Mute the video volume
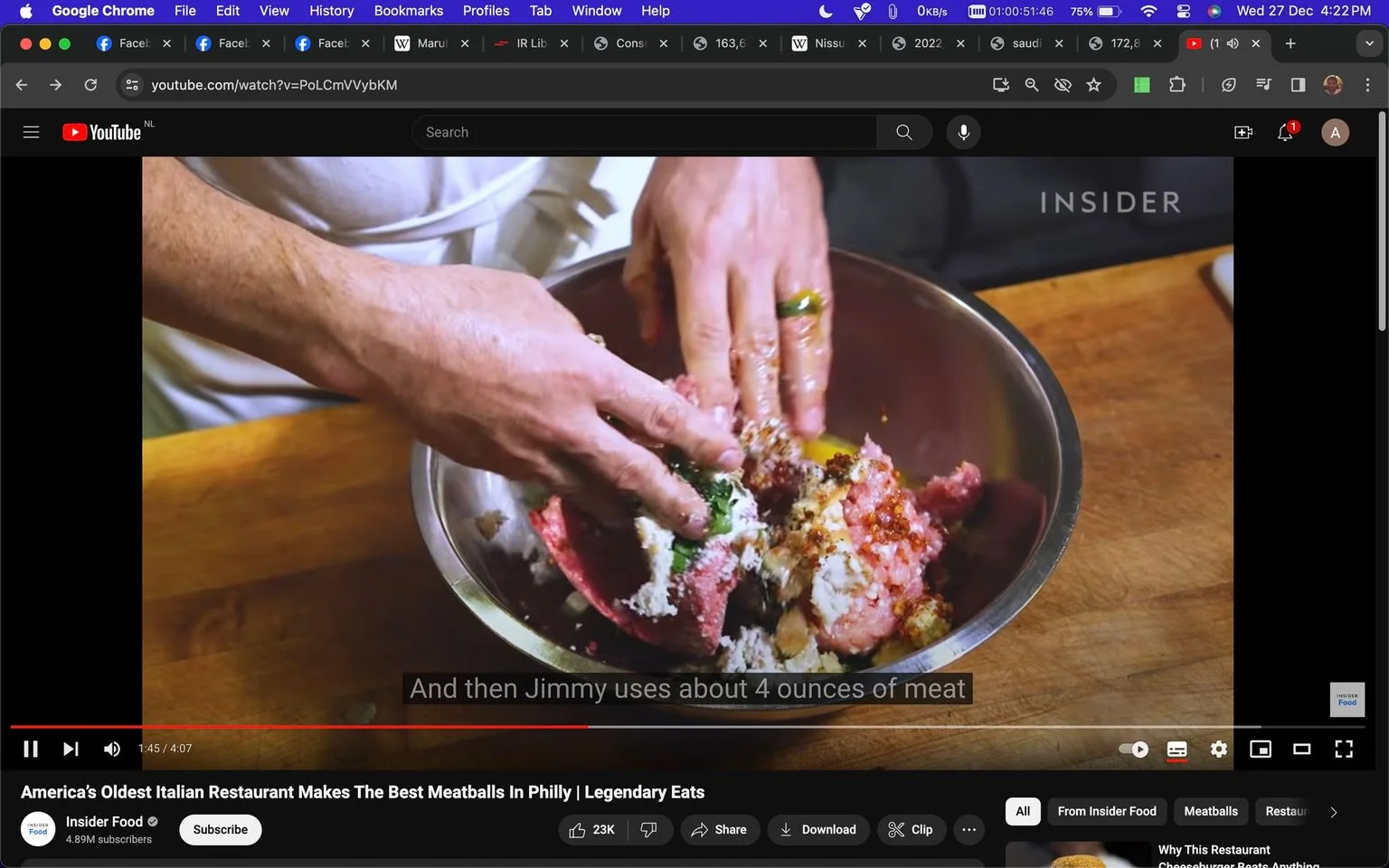Viewport: 1389px width, 868px height. point(112,749)
